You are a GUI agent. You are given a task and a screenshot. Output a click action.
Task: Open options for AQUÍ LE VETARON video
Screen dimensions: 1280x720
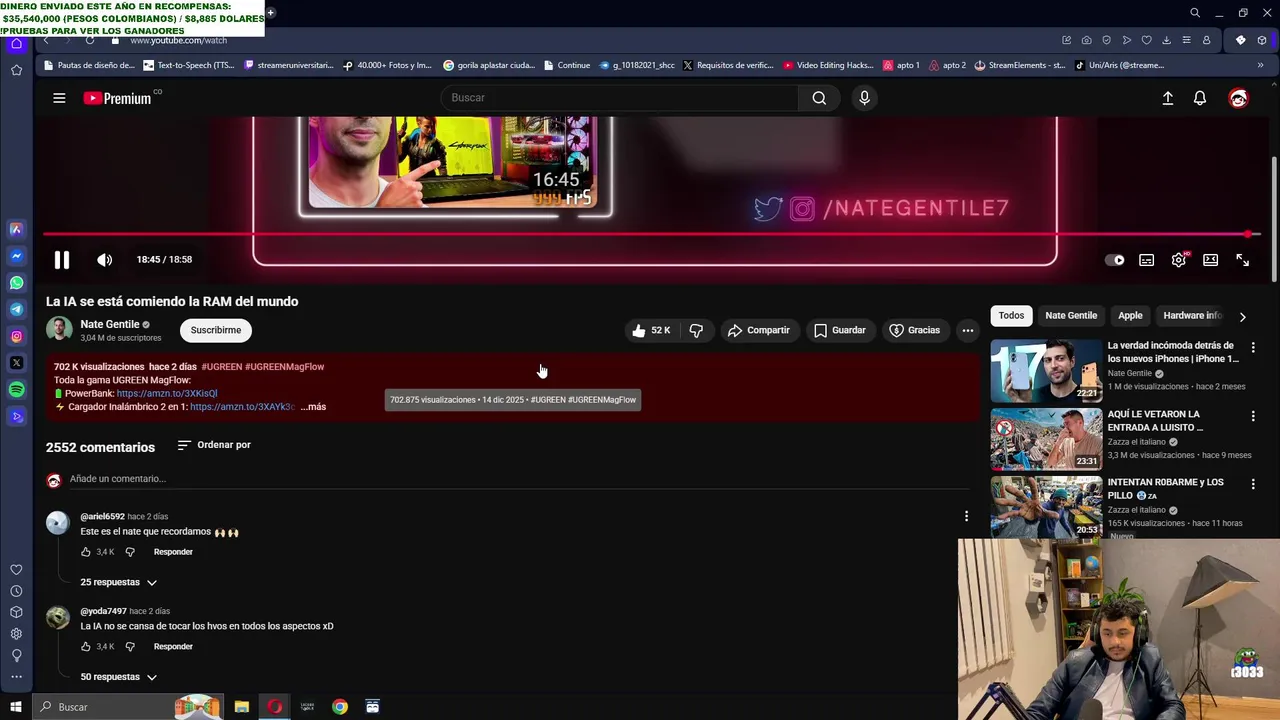click(x=1253, y=416)
